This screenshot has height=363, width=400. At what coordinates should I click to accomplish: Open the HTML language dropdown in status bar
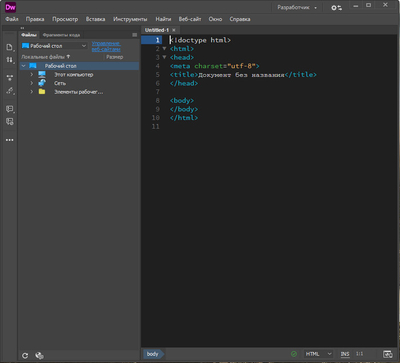[318, 354]
